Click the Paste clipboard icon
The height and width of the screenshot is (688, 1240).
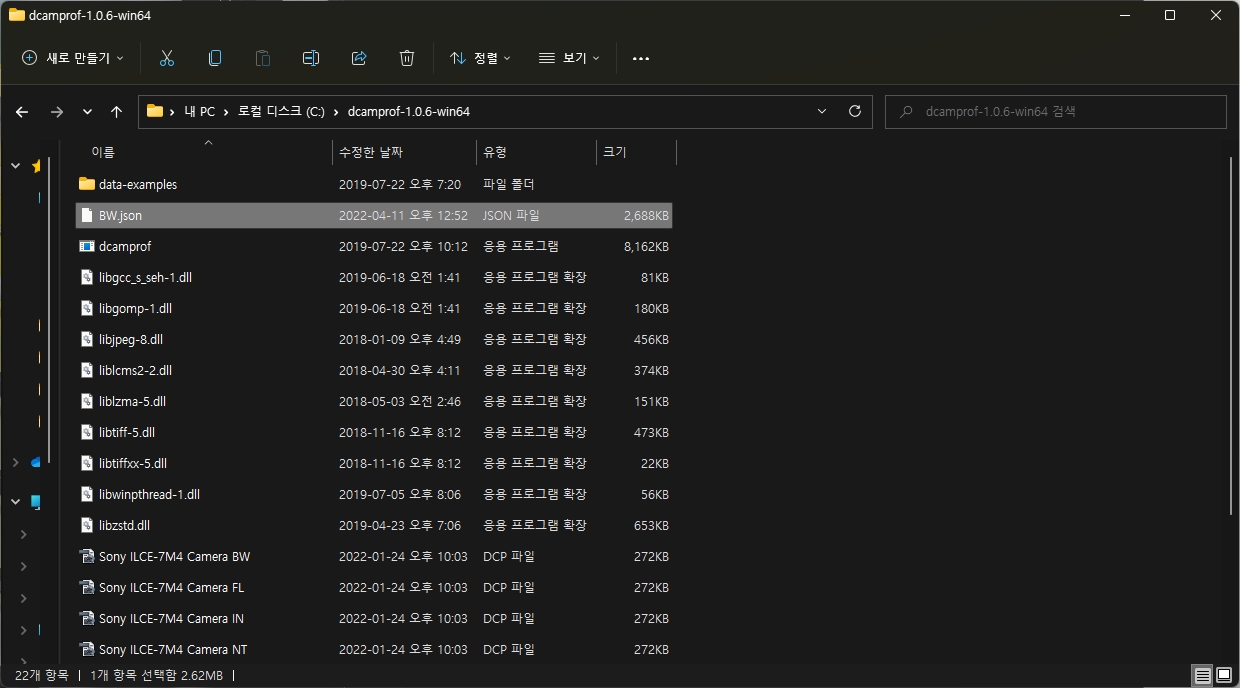click(263, 58)
